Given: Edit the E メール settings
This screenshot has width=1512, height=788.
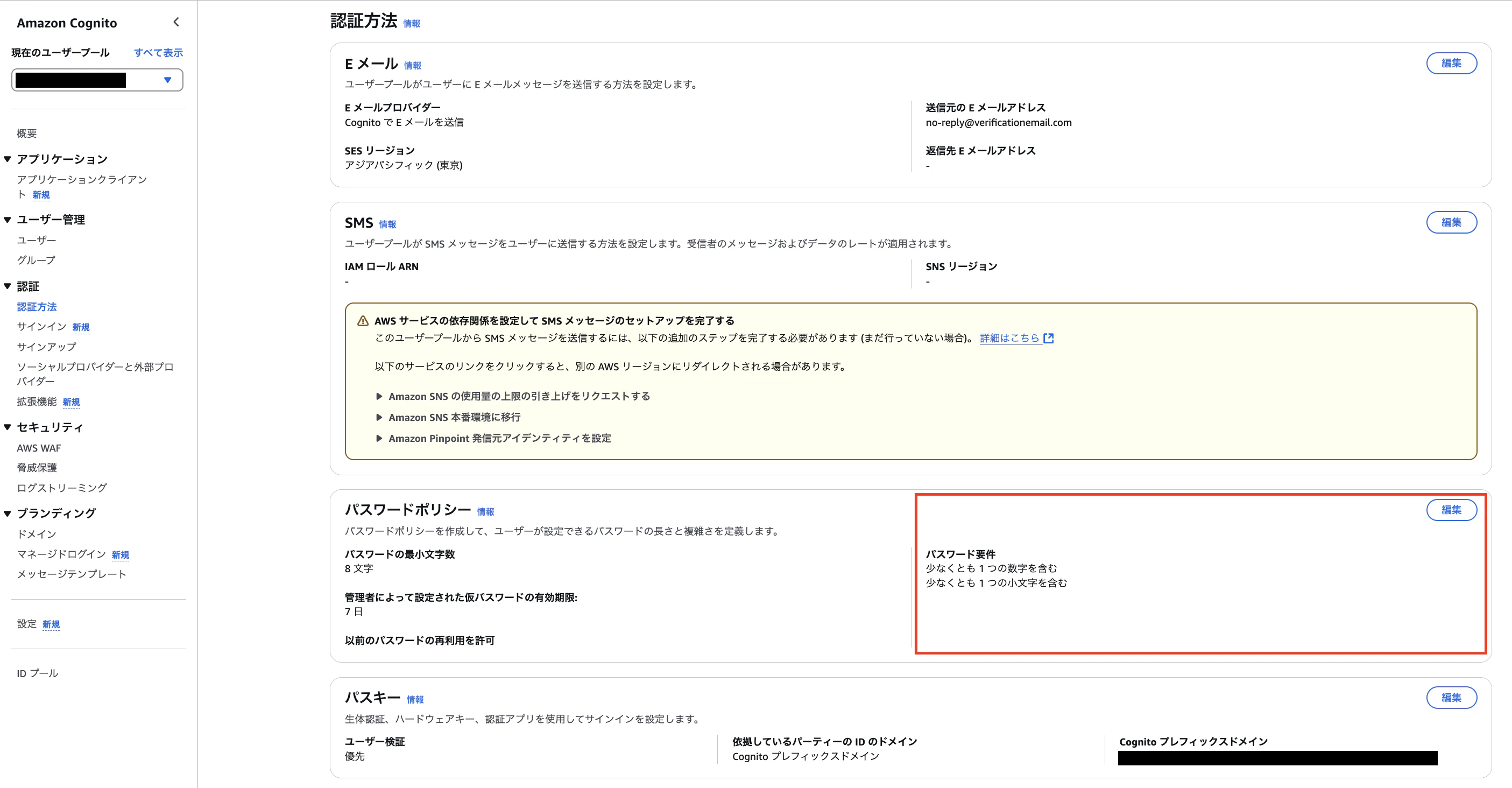Looking at the screenshot, I should tap(1452, 64).
